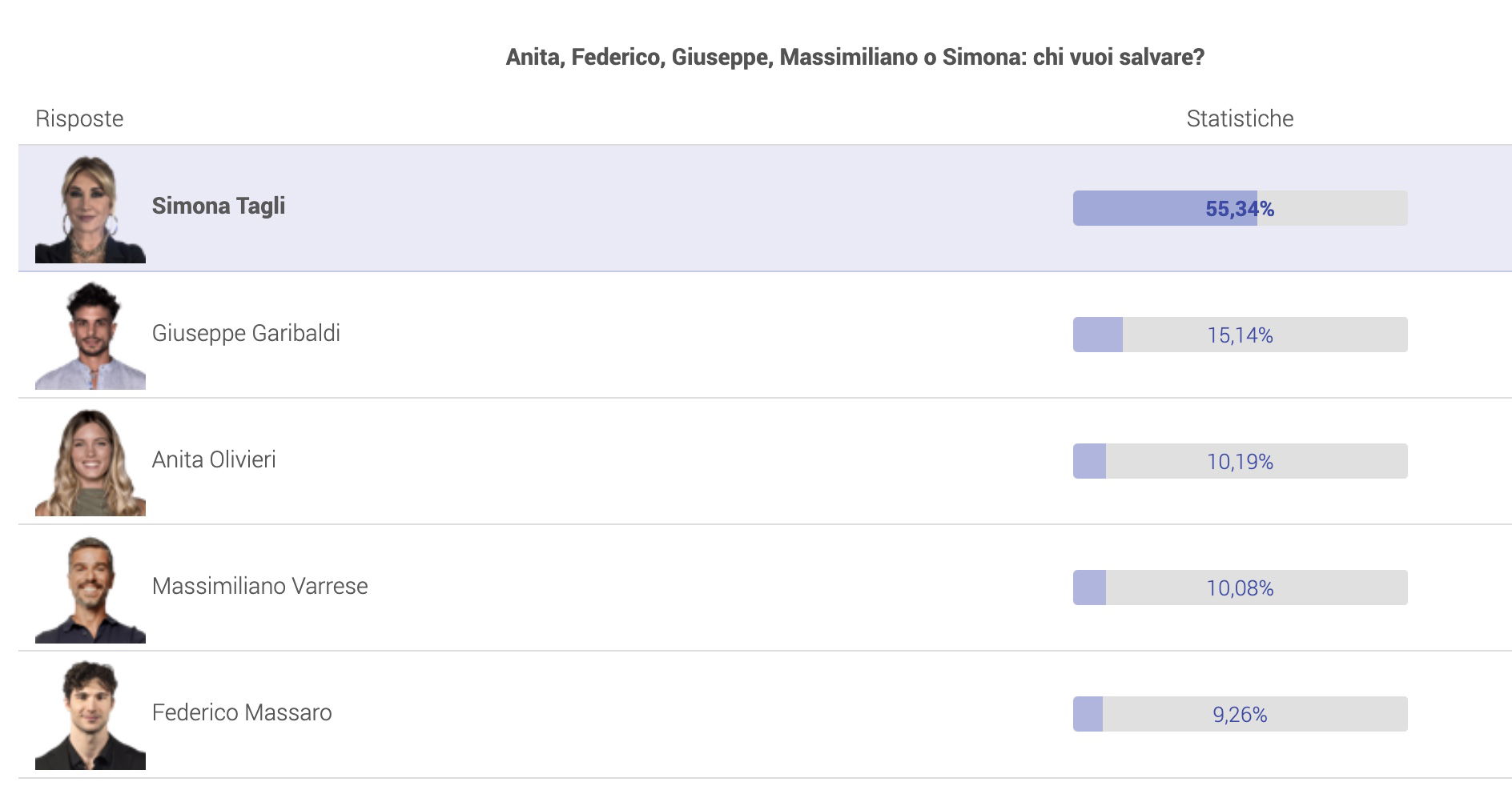Screen dimensions: 1512x786
Task: Click the 10,19% progress bar
Action: click(x=1240, y=461)
